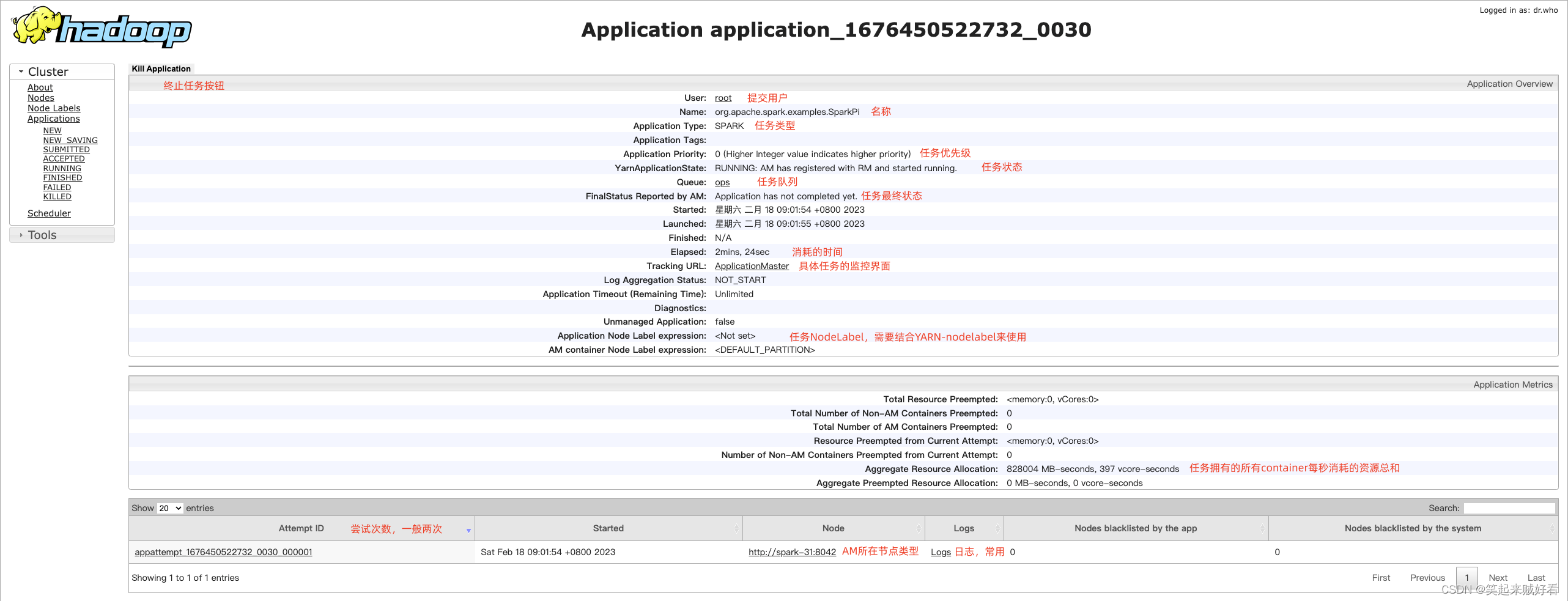Screen dimensions: 1568x601
Task: Show RUNNING applications
Action: click(x=62, y=168)
